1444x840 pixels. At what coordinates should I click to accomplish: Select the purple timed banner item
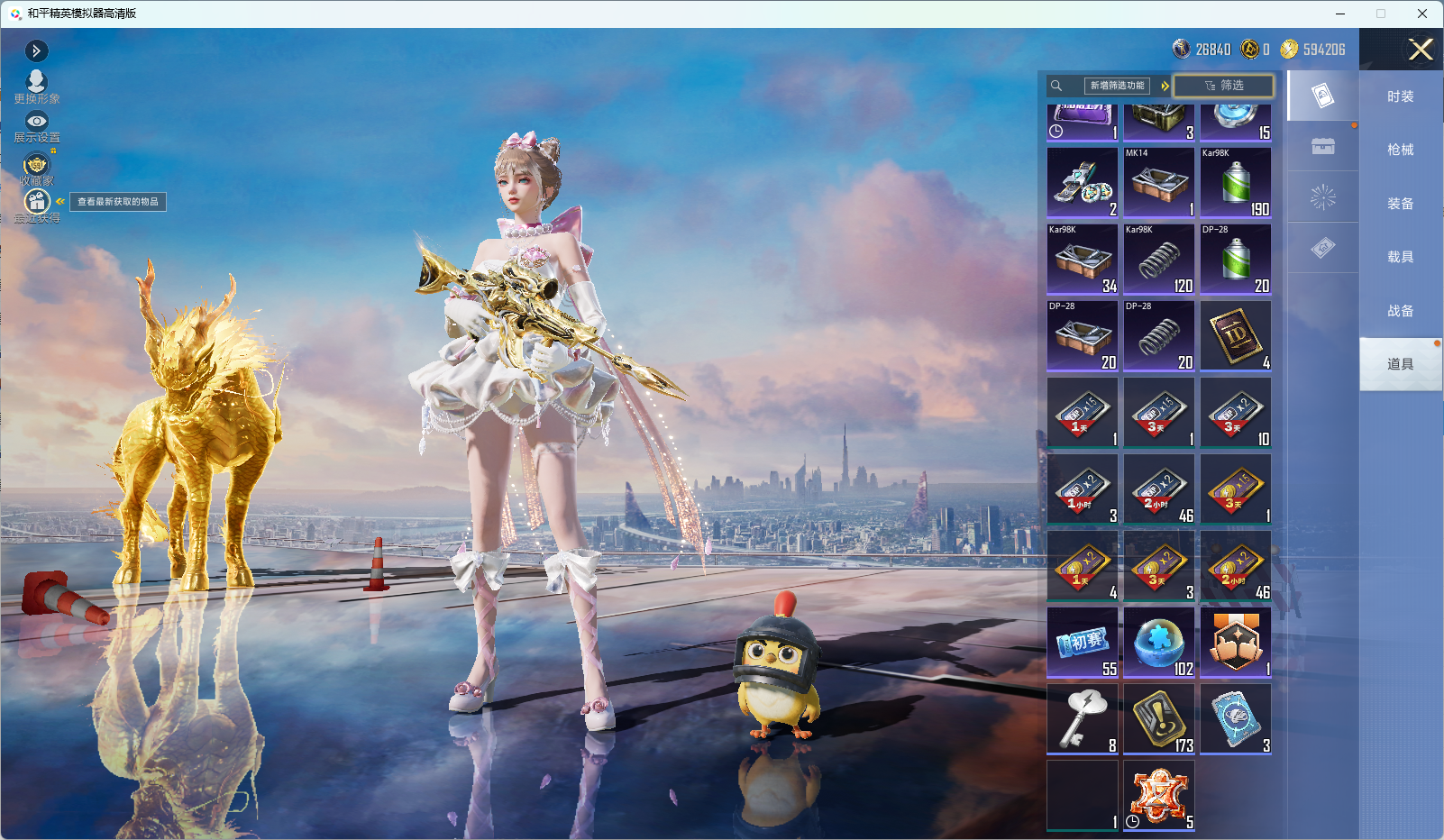[x=1083, y=123]
